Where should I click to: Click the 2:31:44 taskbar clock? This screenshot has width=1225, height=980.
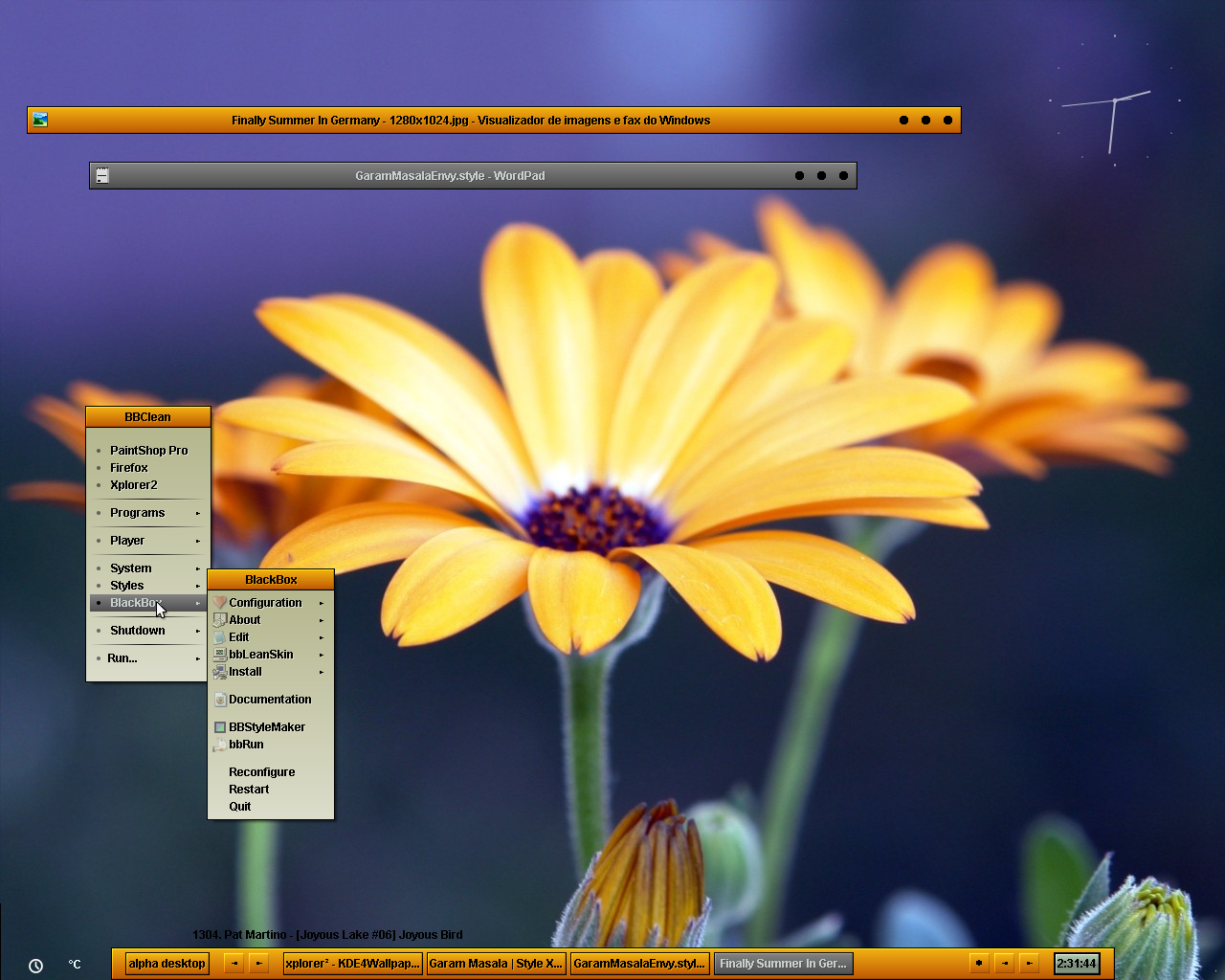(x=1077, y=964)
